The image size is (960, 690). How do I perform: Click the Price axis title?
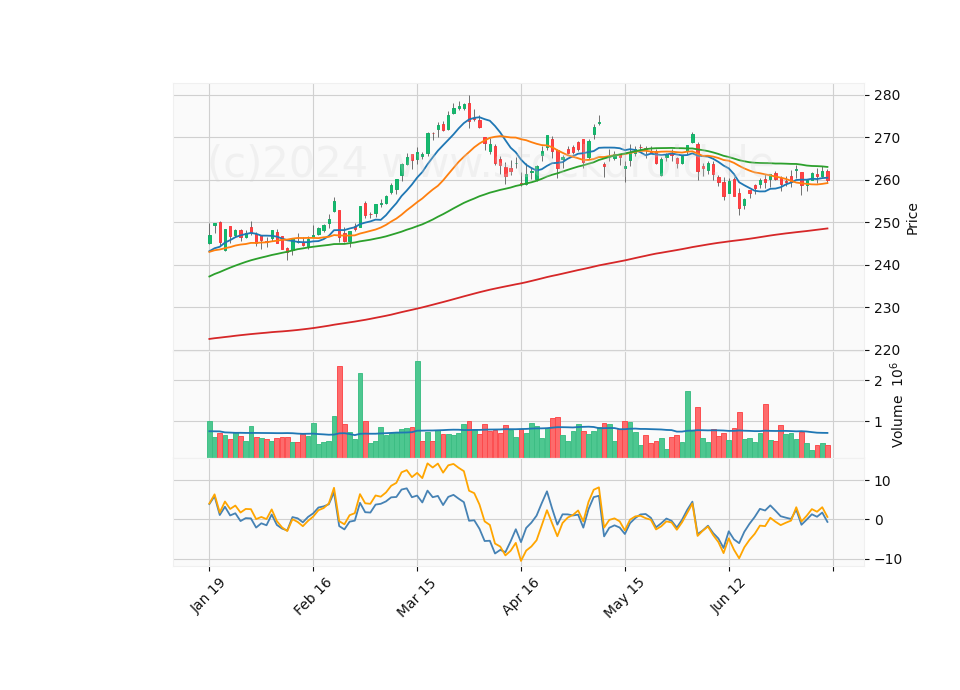[912, 219]
